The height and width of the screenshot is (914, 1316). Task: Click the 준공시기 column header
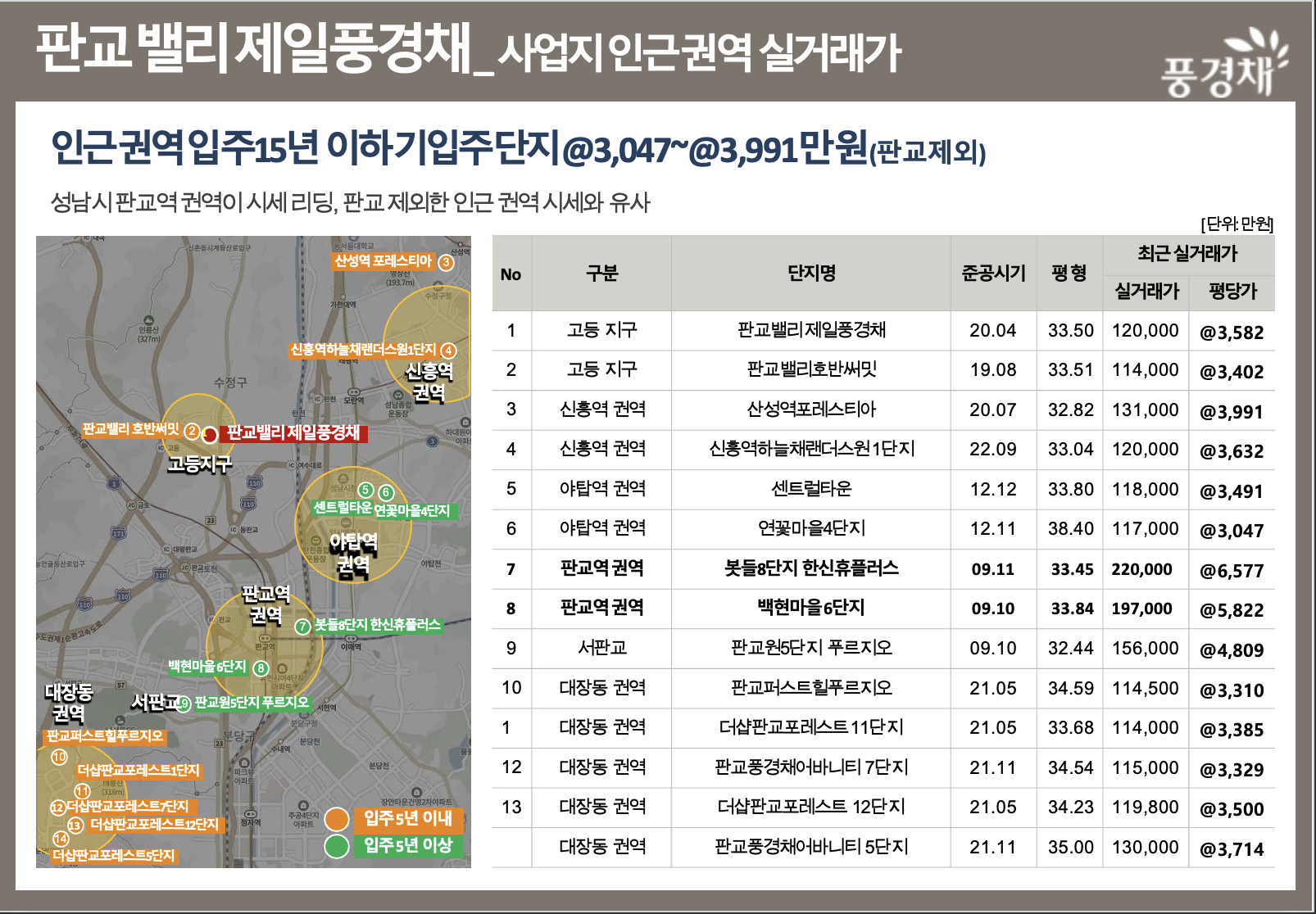click(x=993, y=273)
